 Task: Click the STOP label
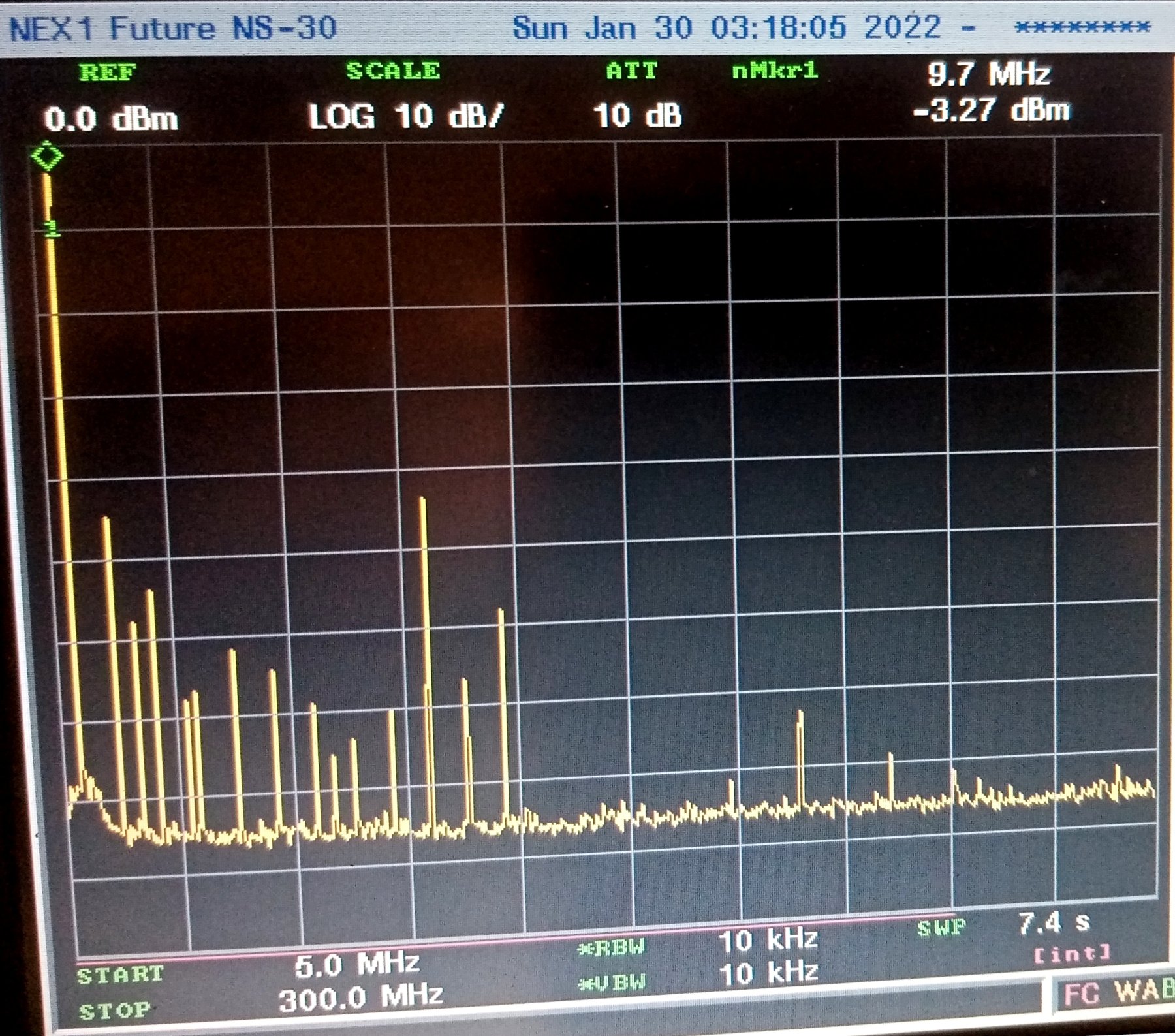pos(115,1011)
